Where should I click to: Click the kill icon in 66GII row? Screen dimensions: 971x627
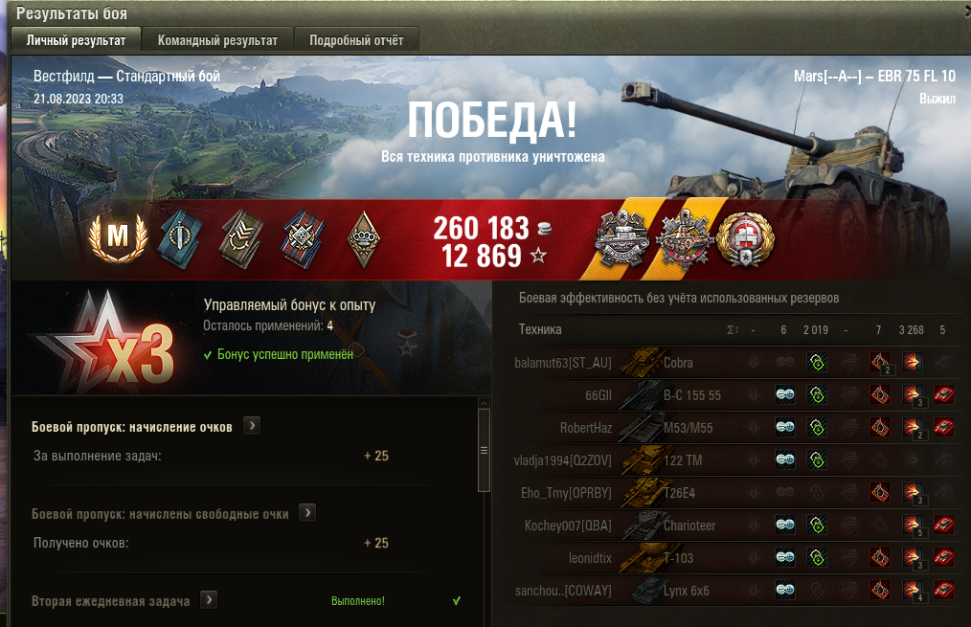[944, 395]
